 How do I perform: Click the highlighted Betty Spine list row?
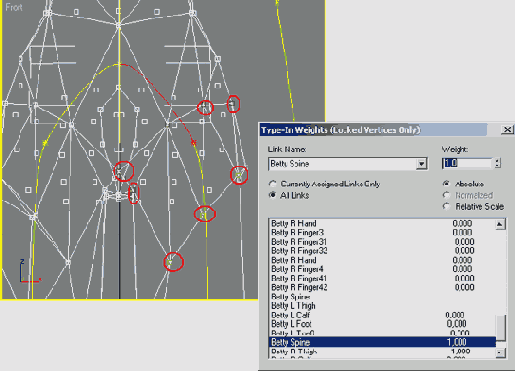(x=382, y=342)
